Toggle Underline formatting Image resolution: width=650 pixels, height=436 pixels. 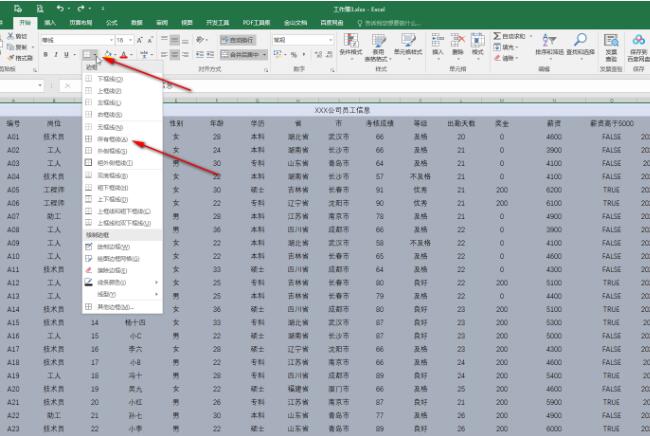pos(66,55)
